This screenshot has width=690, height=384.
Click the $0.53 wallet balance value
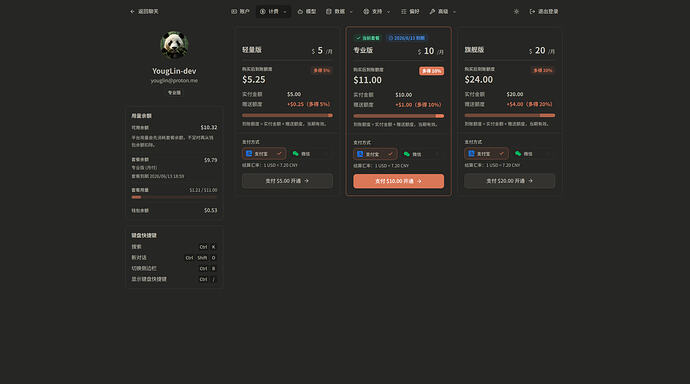pos(210,210)
